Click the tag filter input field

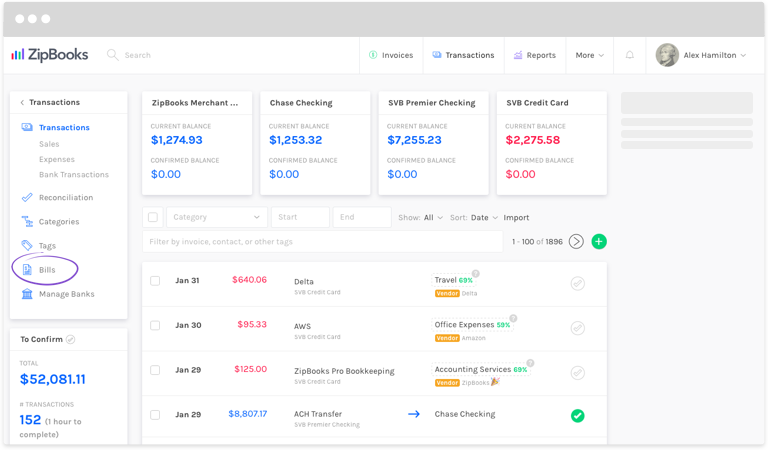[323, 241]
